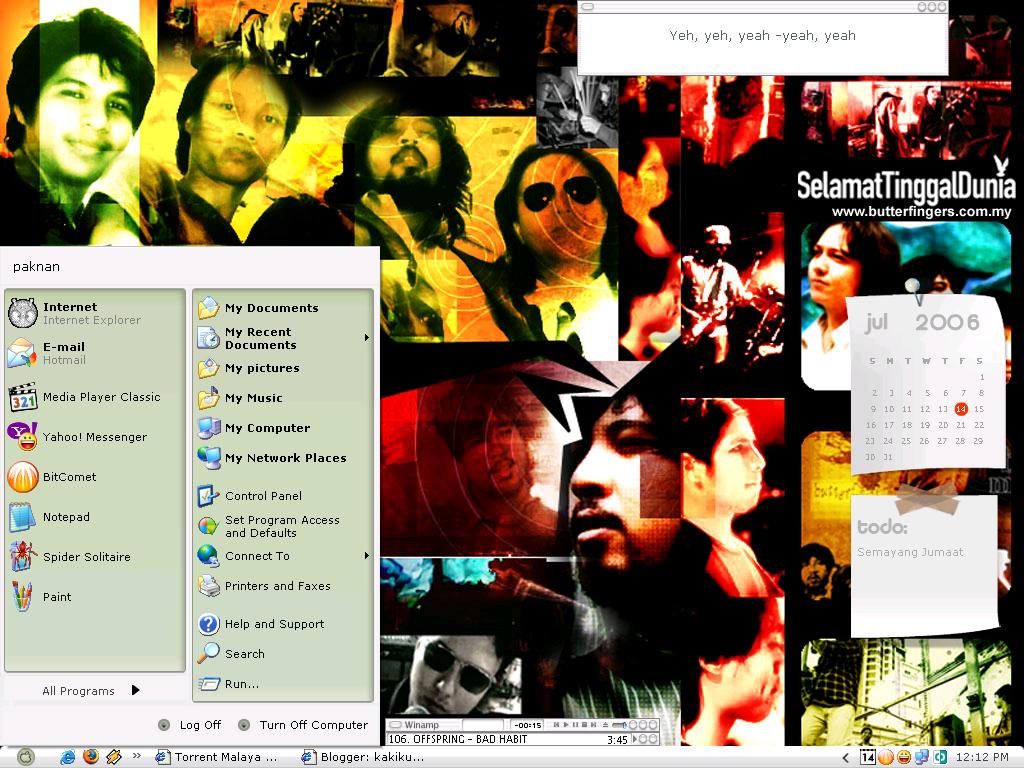Skip to next track in Winamp
1024x768 pixels.
pyautogui.click(x=594, y=725)
